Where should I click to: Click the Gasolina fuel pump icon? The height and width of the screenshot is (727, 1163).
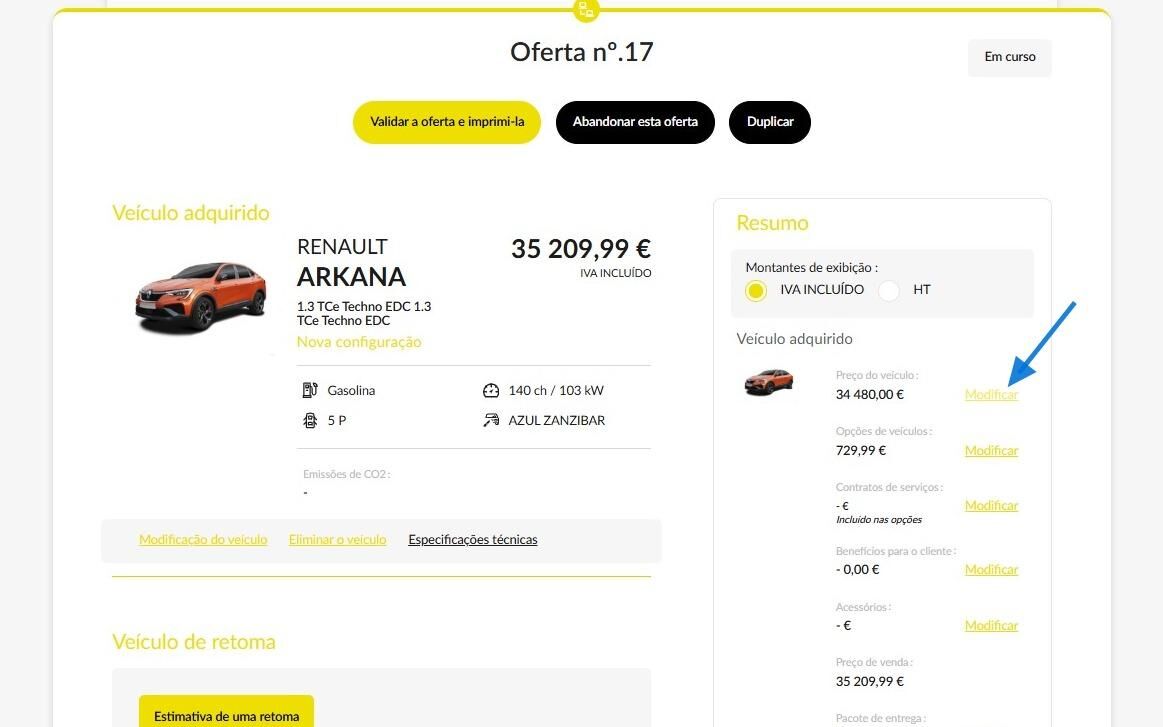coord(310,390)
